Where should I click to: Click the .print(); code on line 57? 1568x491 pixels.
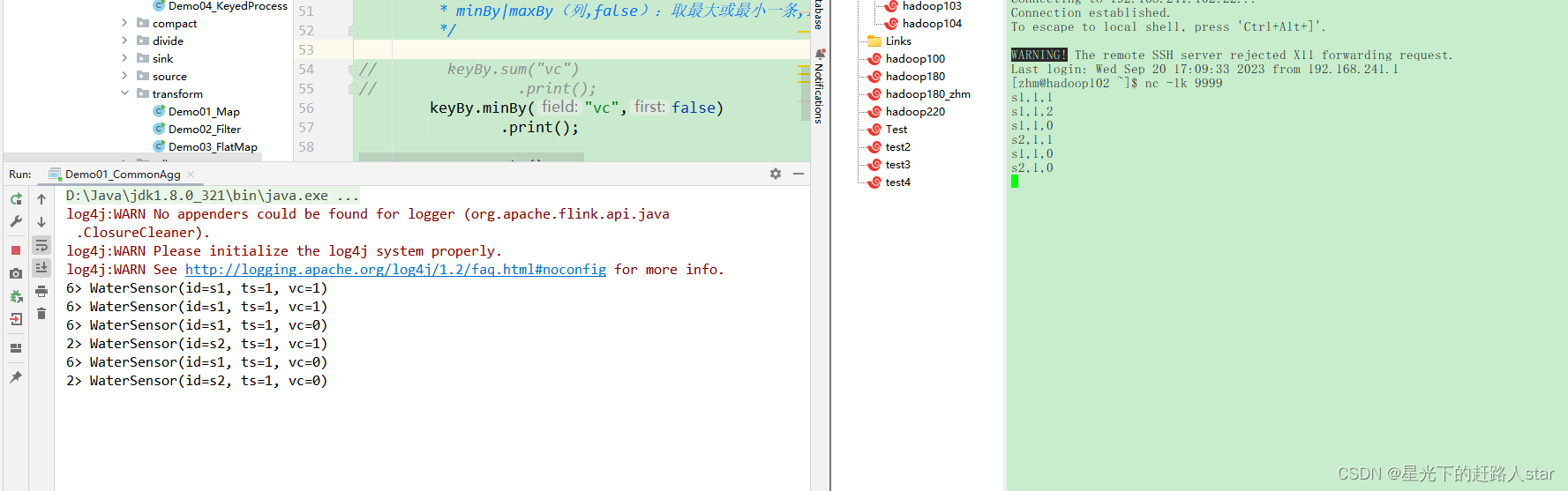[x=540, y=127]
